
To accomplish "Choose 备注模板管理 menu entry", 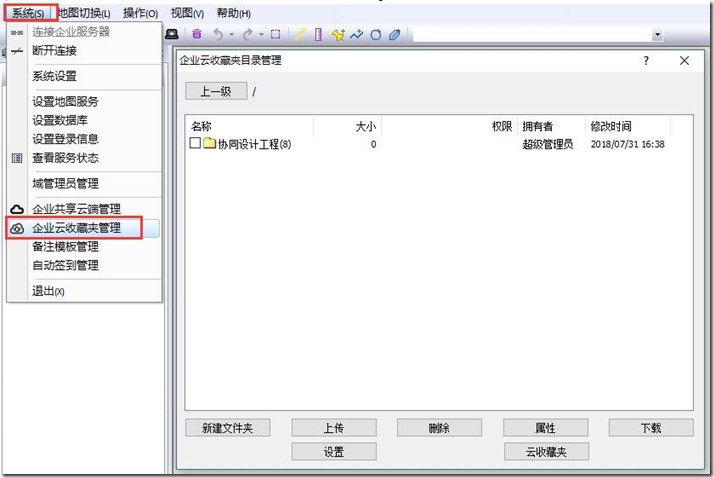I will coord(84,247).
